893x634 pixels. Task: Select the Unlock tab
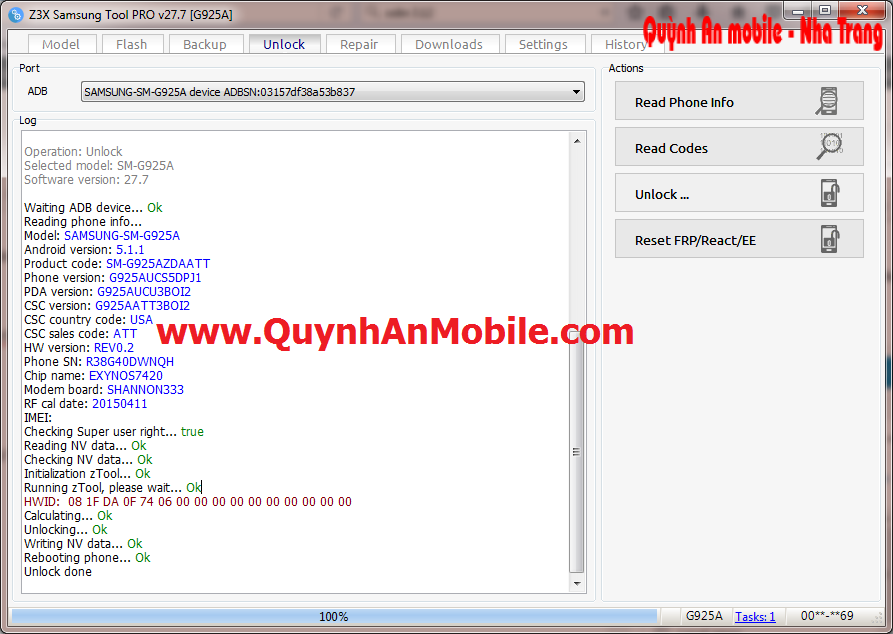(284, 44)
